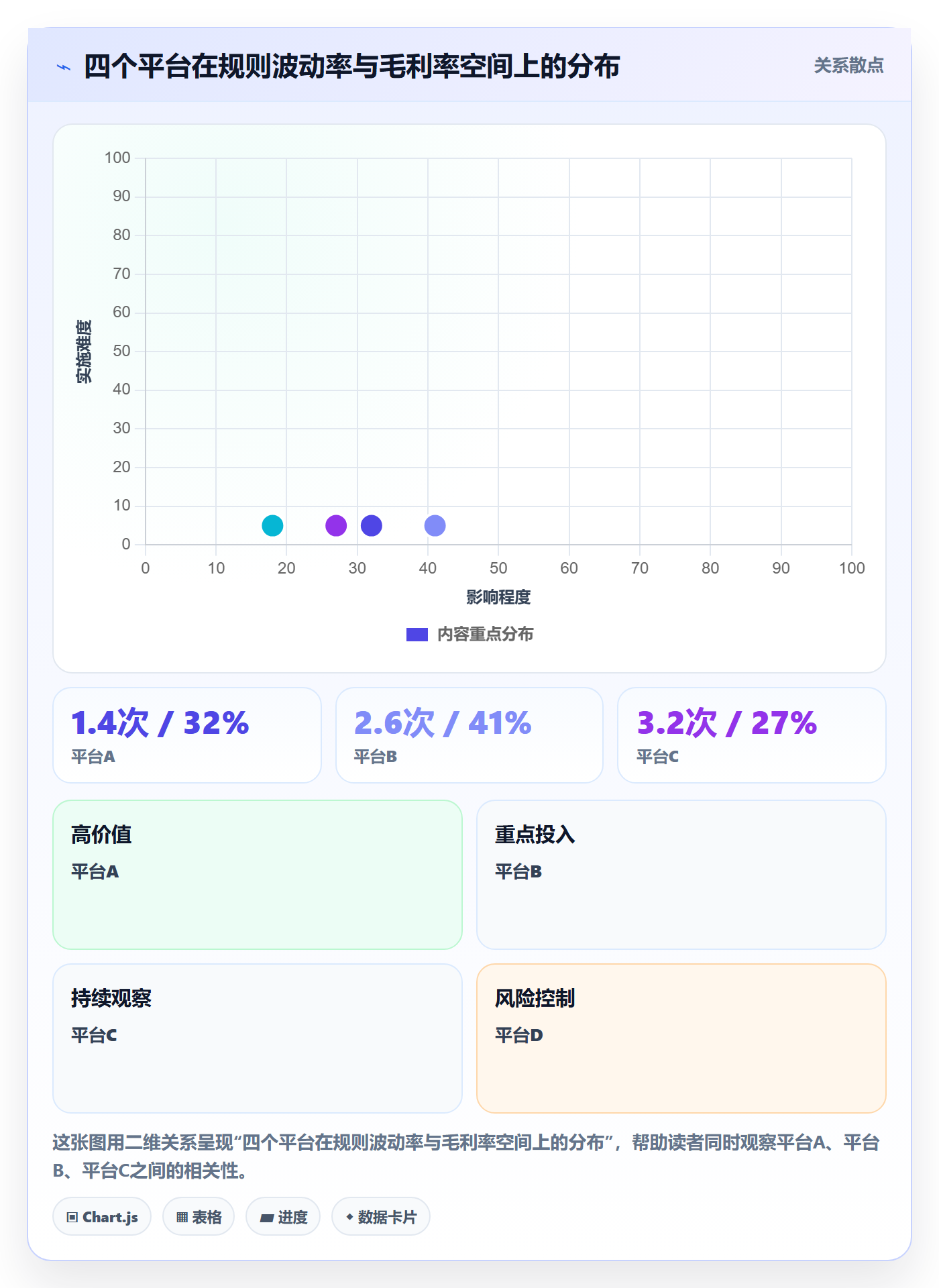Click the 重点投入 card heading
Image resolution: width=939 pixels, height=1288 pixels.
(x=535, y=835)
